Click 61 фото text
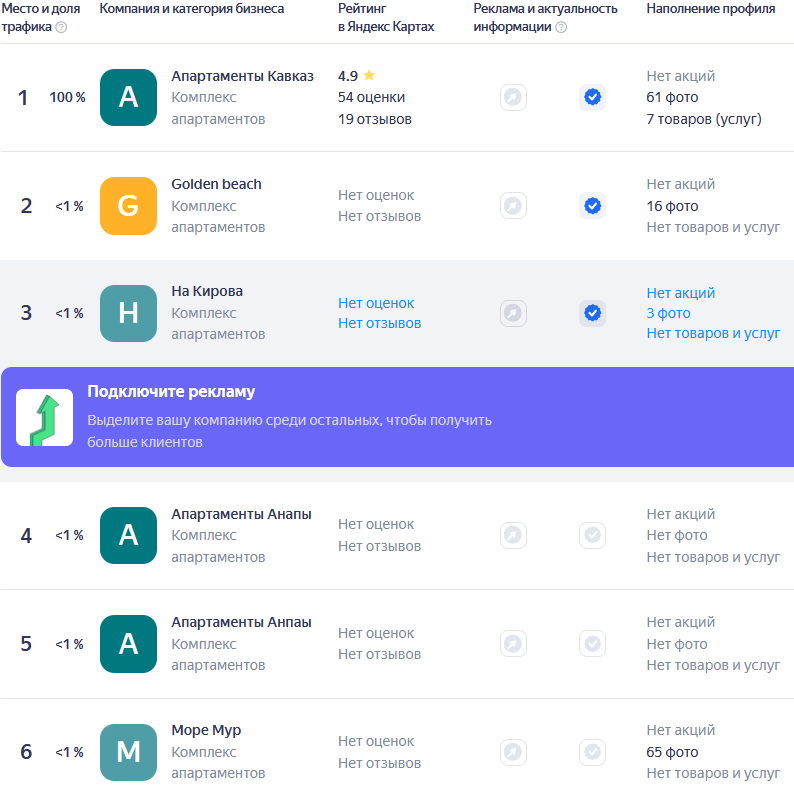The width and height of the screenshot is (794, 800). [x=672, y=97]
